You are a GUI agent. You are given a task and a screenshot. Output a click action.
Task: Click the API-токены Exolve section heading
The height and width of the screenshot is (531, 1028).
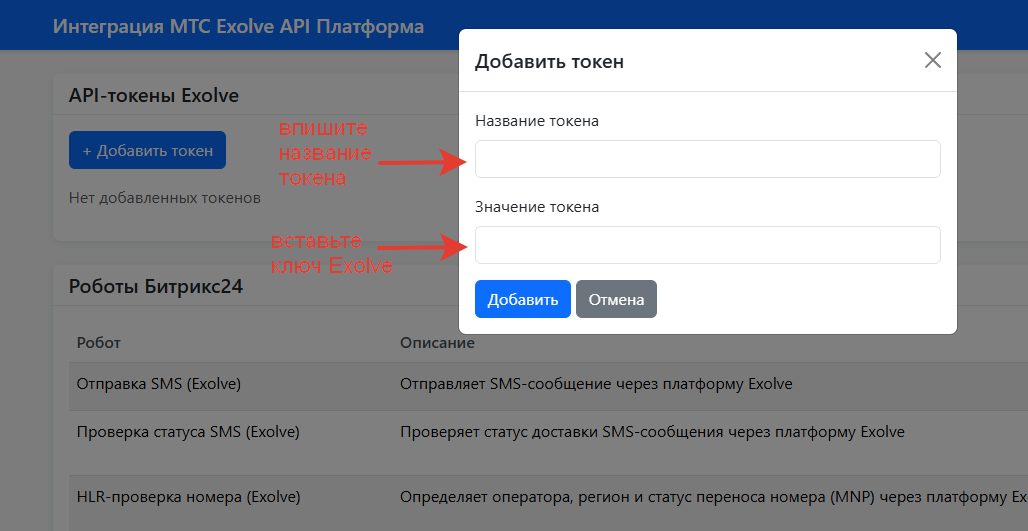153,95
